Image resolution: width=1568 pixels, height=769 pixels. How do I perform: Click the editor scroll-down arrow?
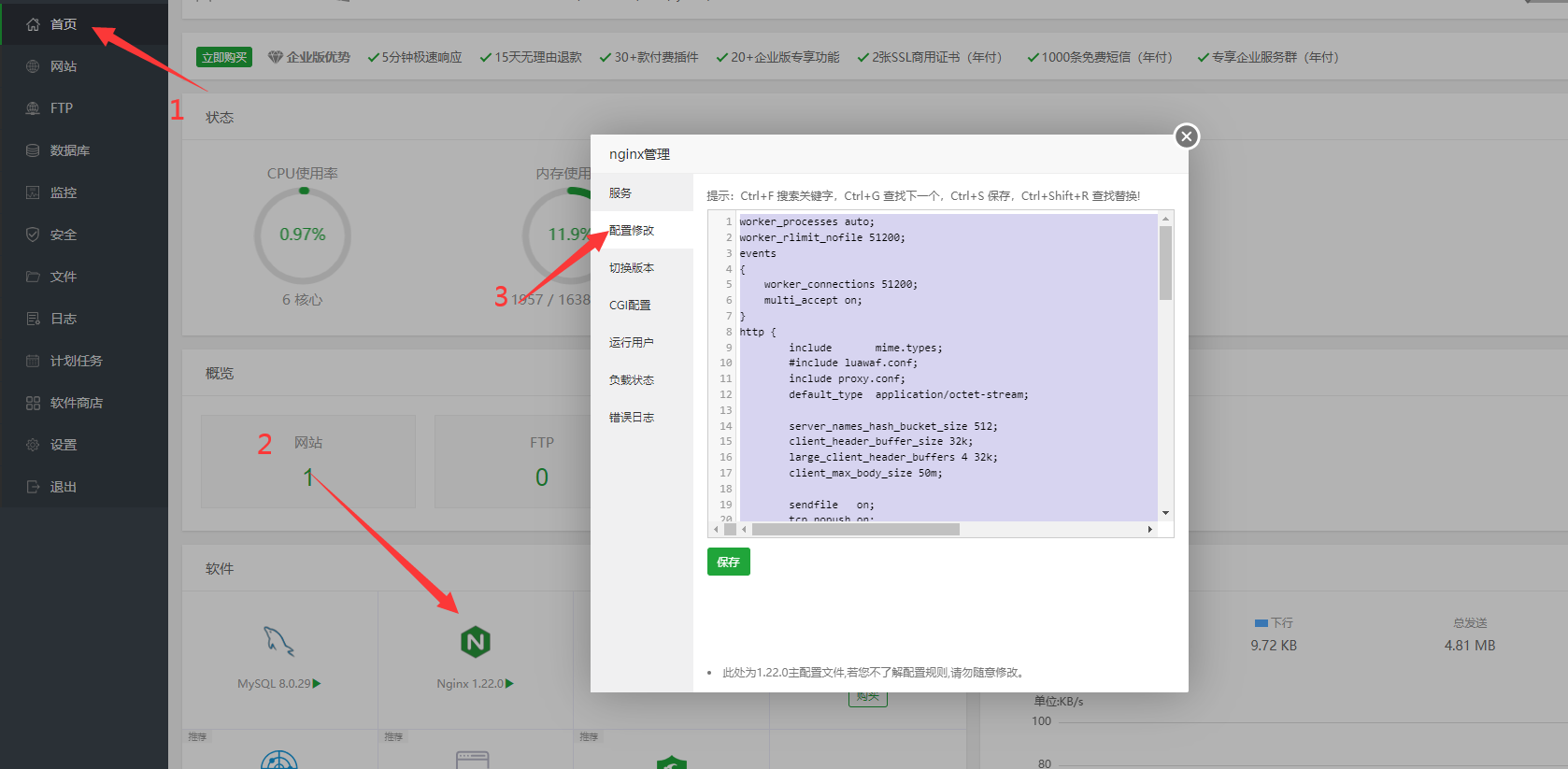[x=1165, y=513]
